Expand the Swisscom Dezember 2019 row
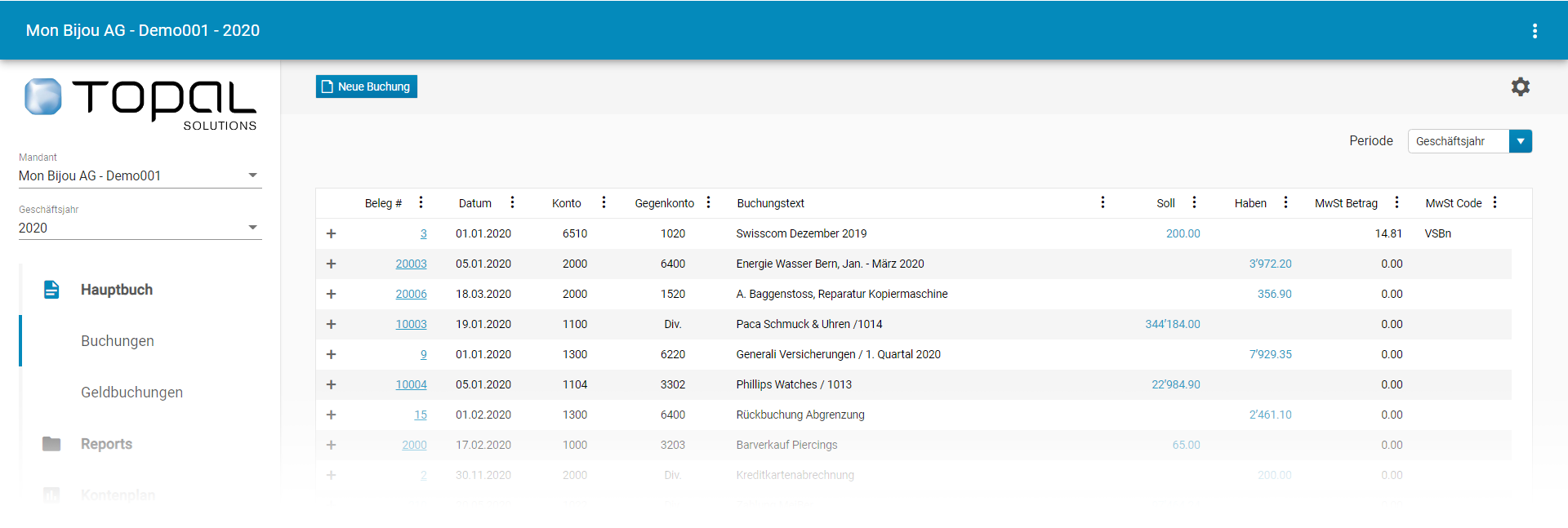Image resolution: width=1568 pixels, height=528 pixels. coord(332,233)
